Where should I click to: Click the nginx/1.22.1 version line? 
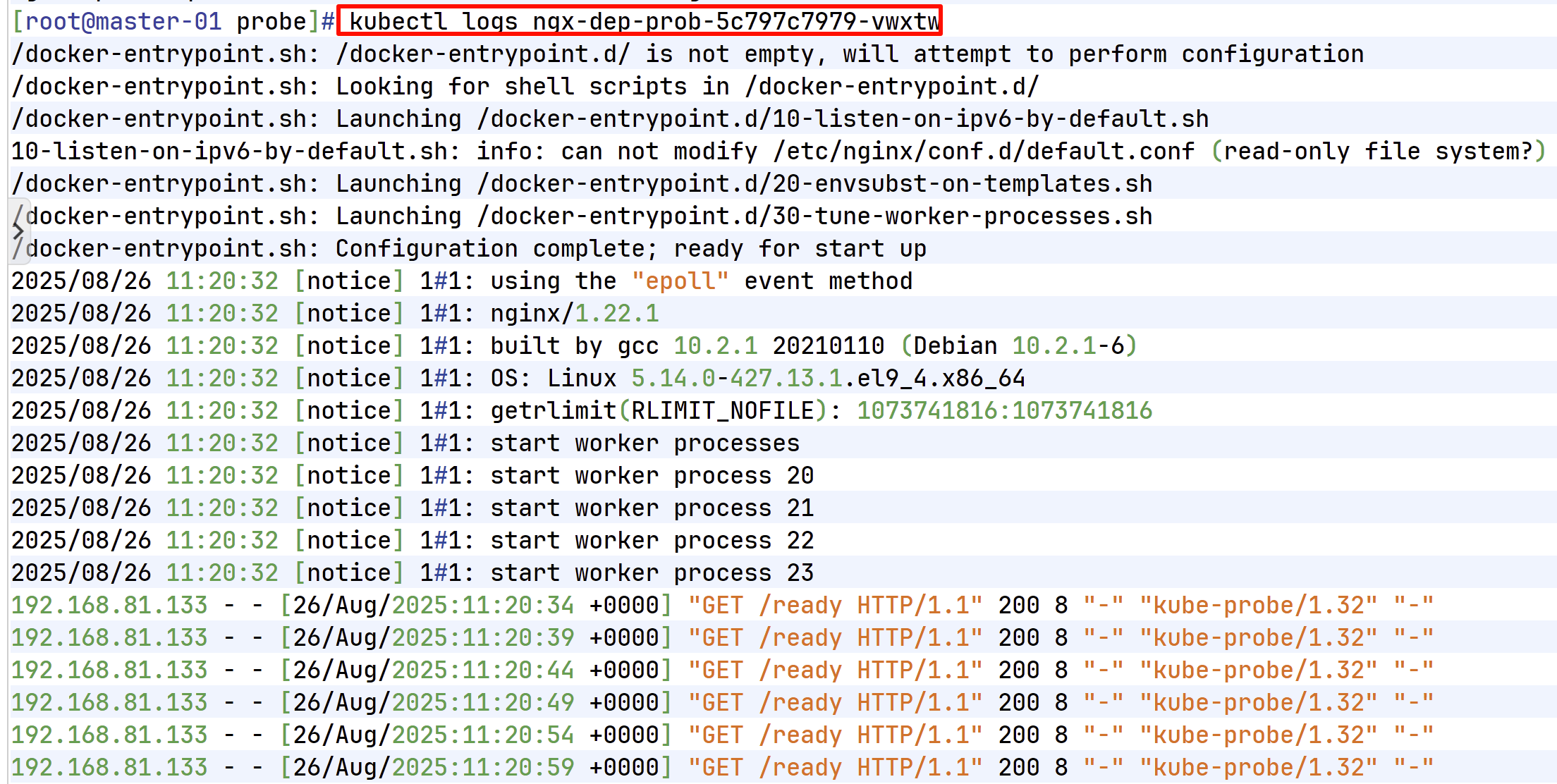(x=574, y=313)
